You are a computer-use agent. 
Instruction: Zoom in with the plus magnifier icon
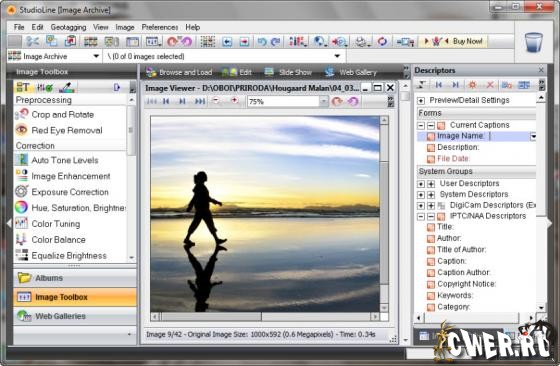pos(234,101)
